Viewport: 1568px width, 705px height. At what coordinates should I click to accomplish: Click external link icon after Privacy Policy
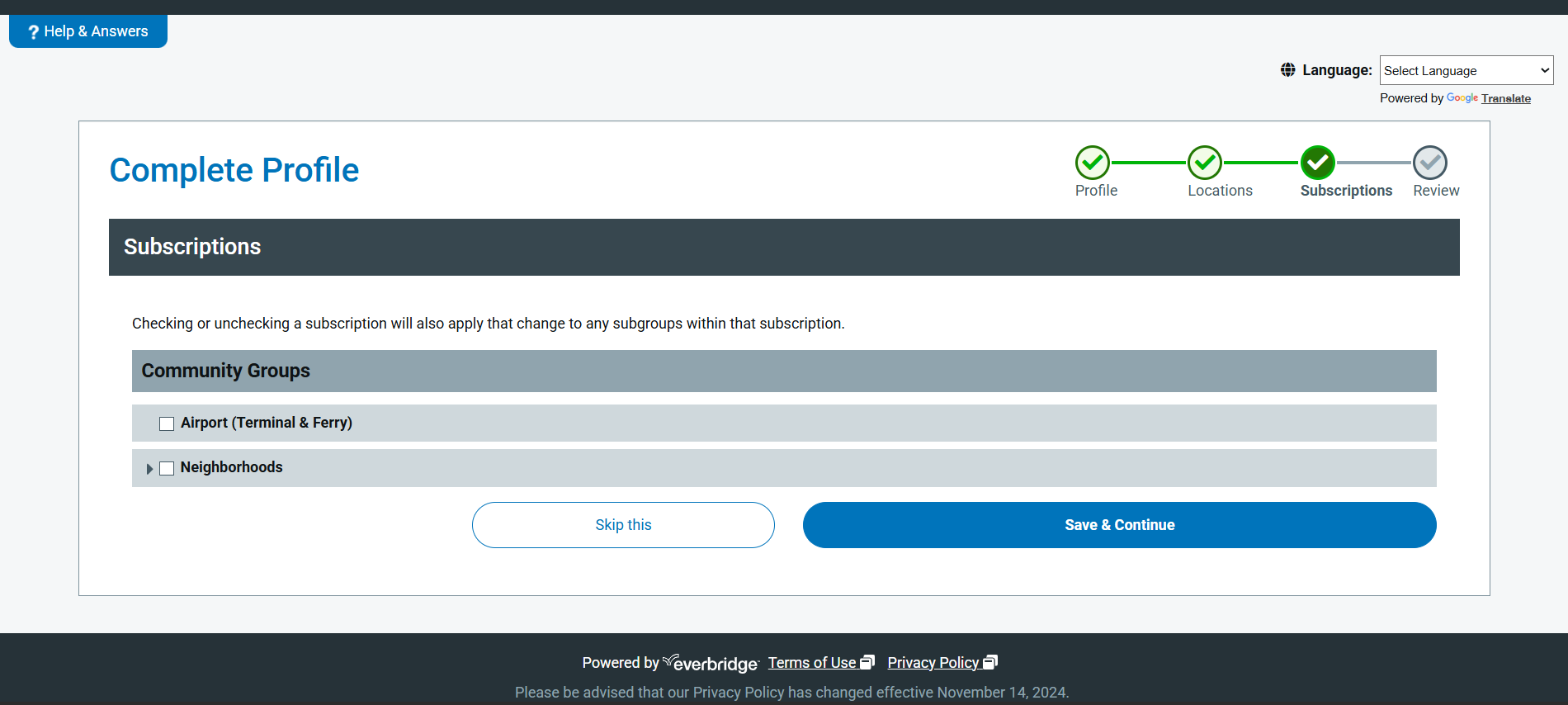click(990, 662)
